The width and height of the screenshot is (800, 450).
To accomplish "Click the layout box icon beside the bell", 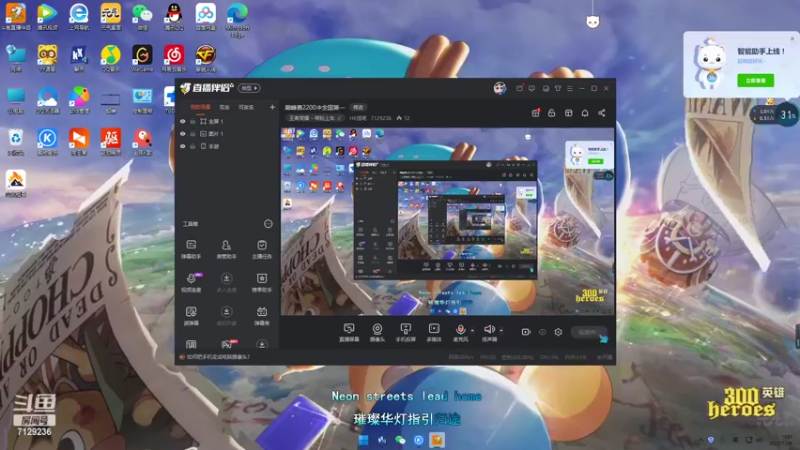I will point(568,113).
